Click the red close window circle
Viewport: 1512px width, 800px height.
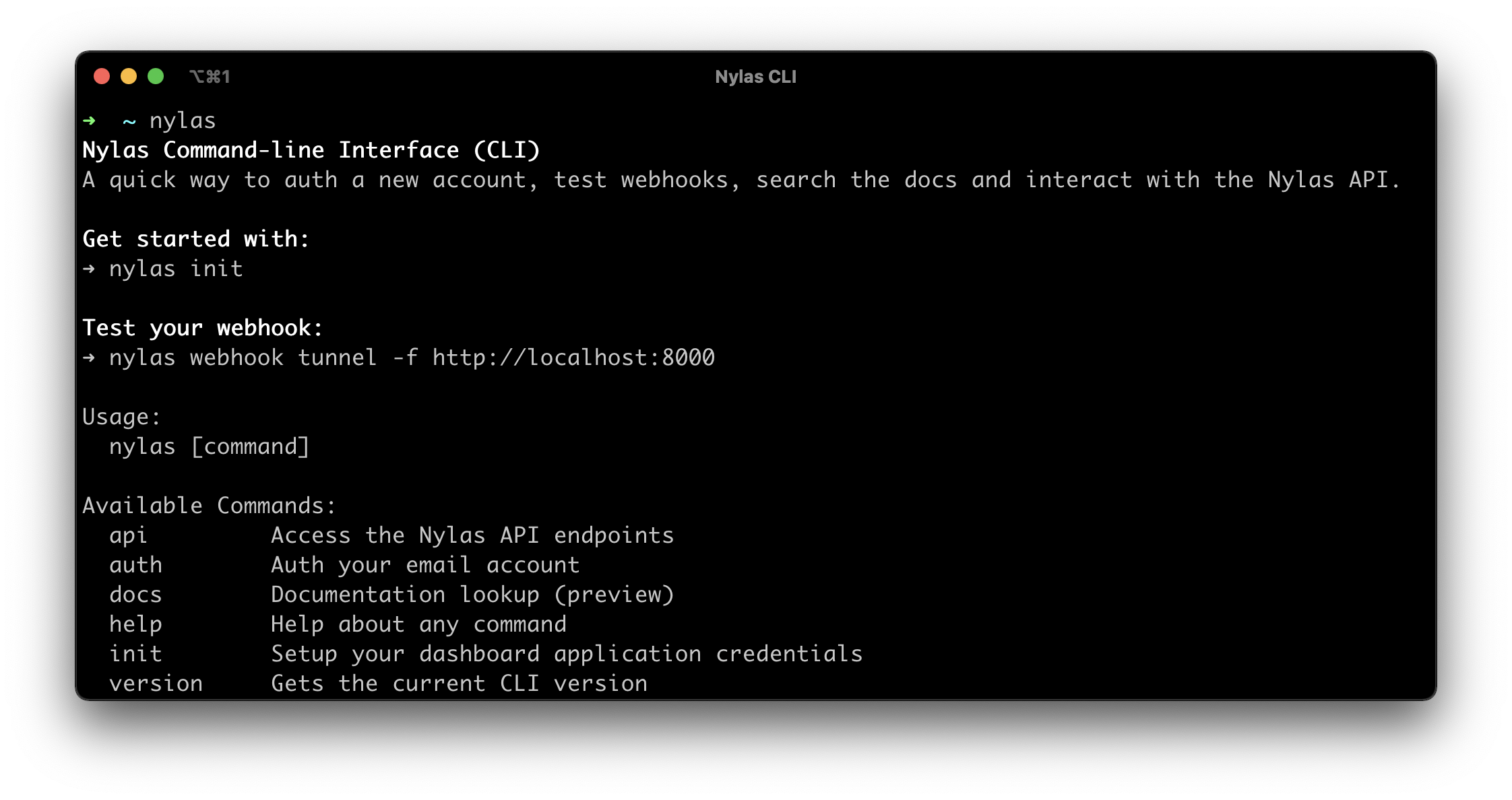(x=102, y=76)
